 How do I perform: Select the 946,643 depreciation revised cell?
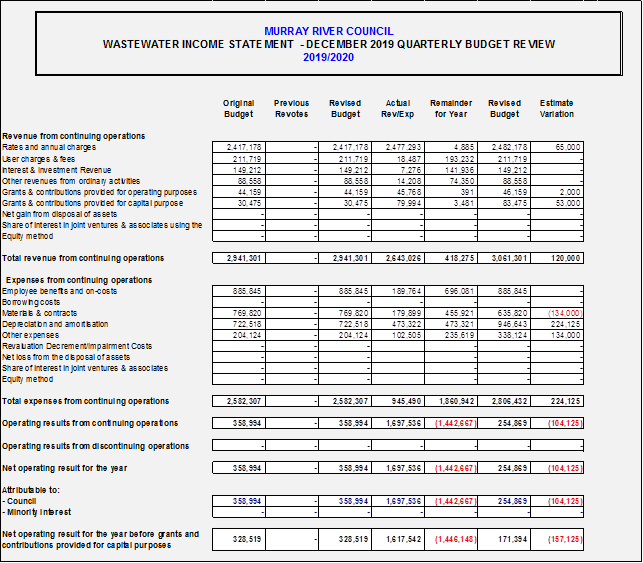click(504, 324)
